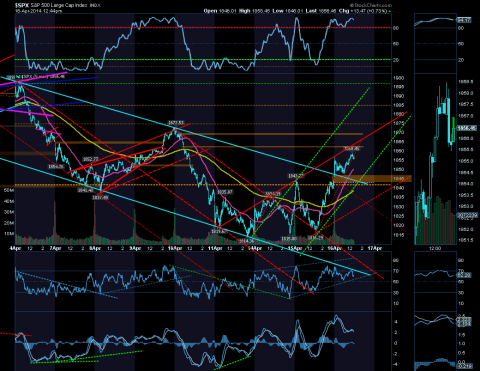Viewport: 480px width, 371px height.
Task: Select the 11Apr date marker
Action: (x=215, y=248)
